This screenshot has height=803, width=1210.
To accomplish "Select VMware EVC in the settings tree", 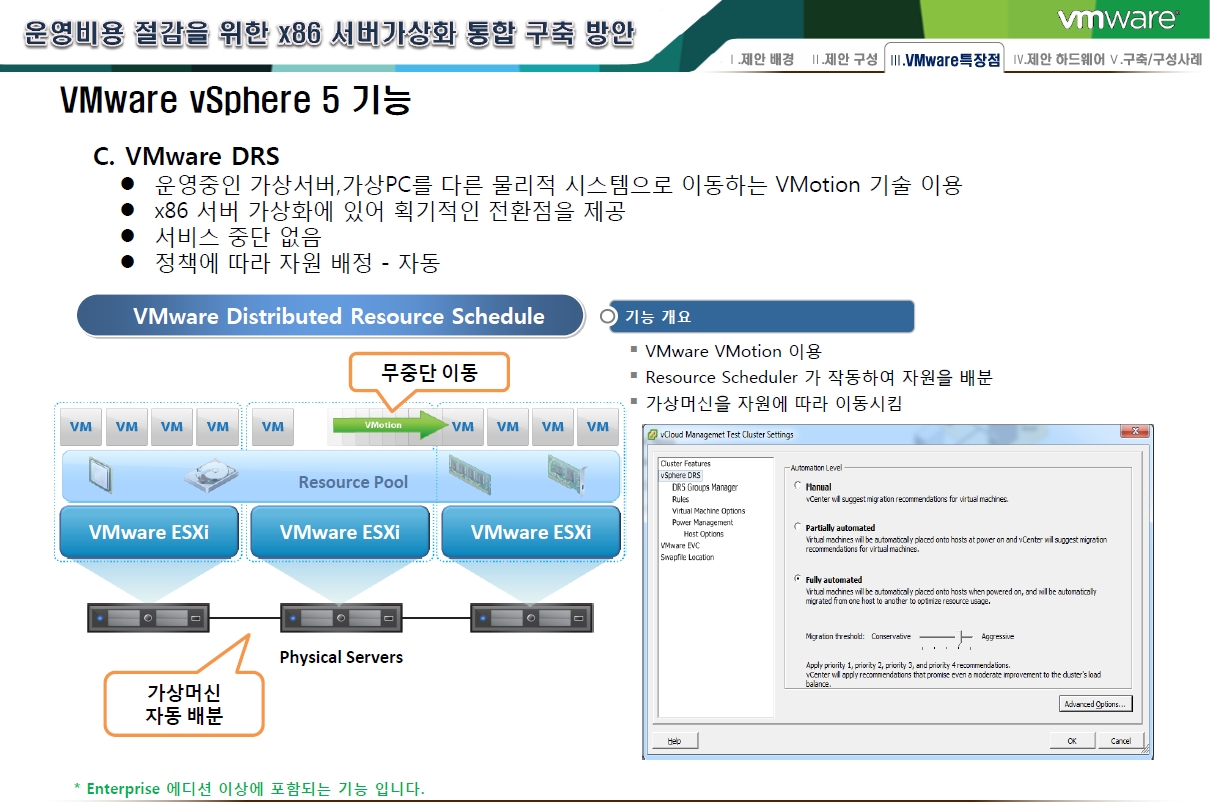I will point(680,546).
